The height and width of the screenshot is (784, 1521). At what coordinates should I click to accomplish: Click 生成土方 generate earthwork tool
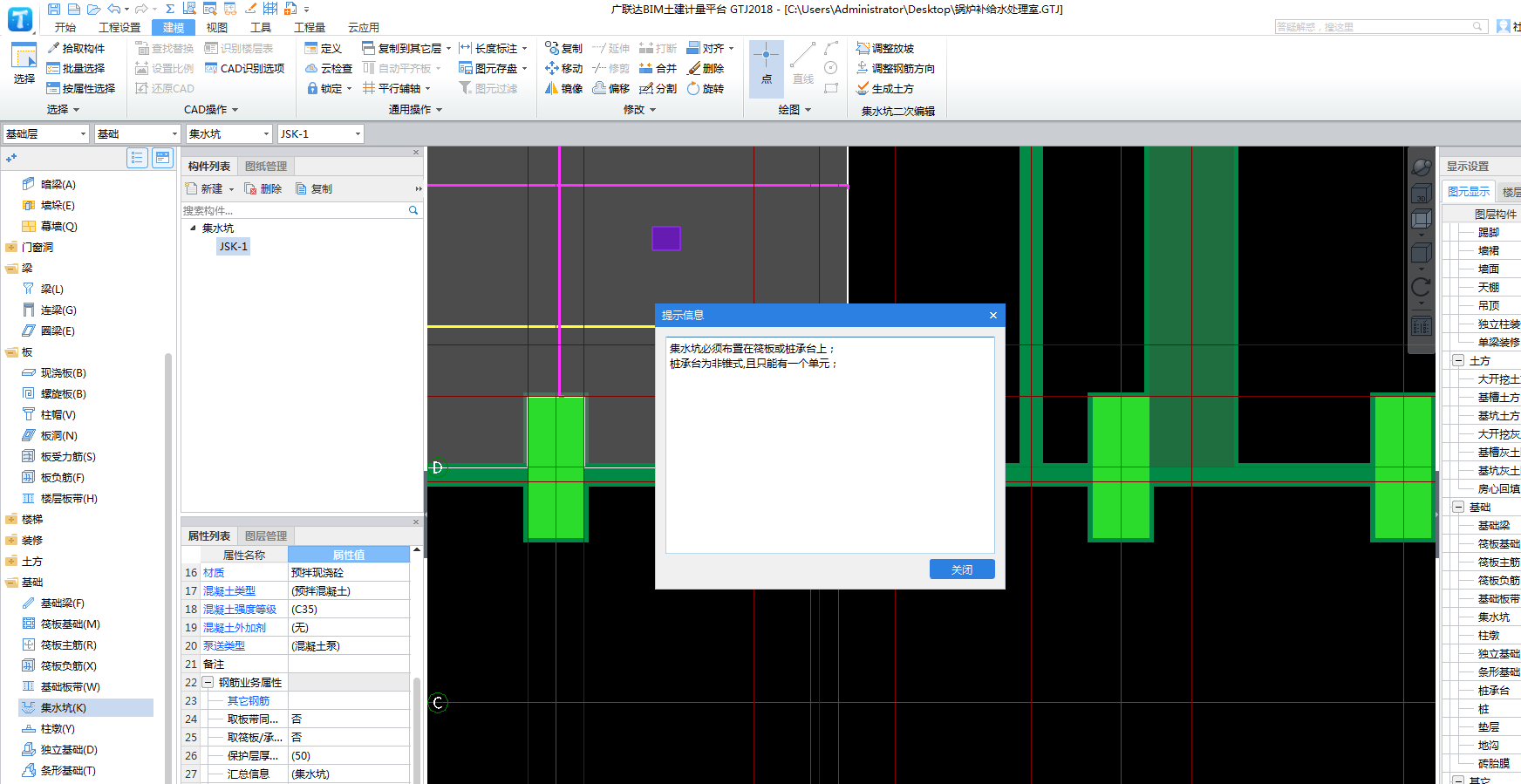pyautogui.click(x=884, y=88)
